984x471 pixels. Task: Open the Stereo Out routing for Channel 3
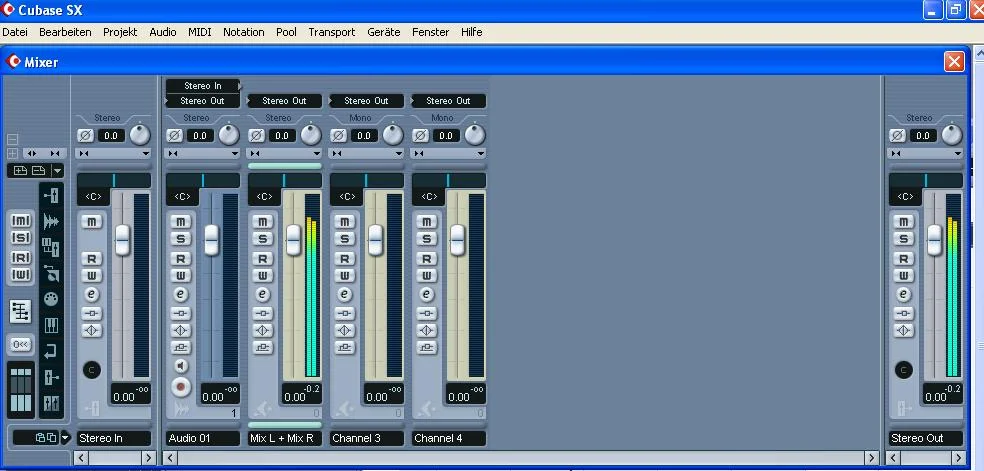366,101
